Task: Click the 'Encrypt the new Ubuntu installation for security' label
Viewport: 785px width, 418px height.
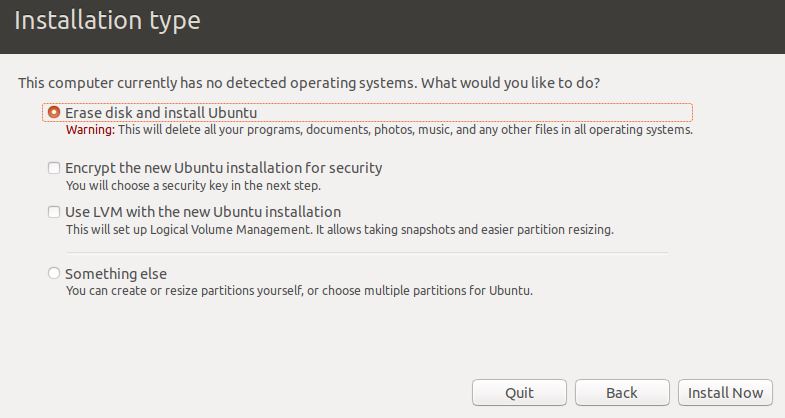Action: [x=223, y=168]
